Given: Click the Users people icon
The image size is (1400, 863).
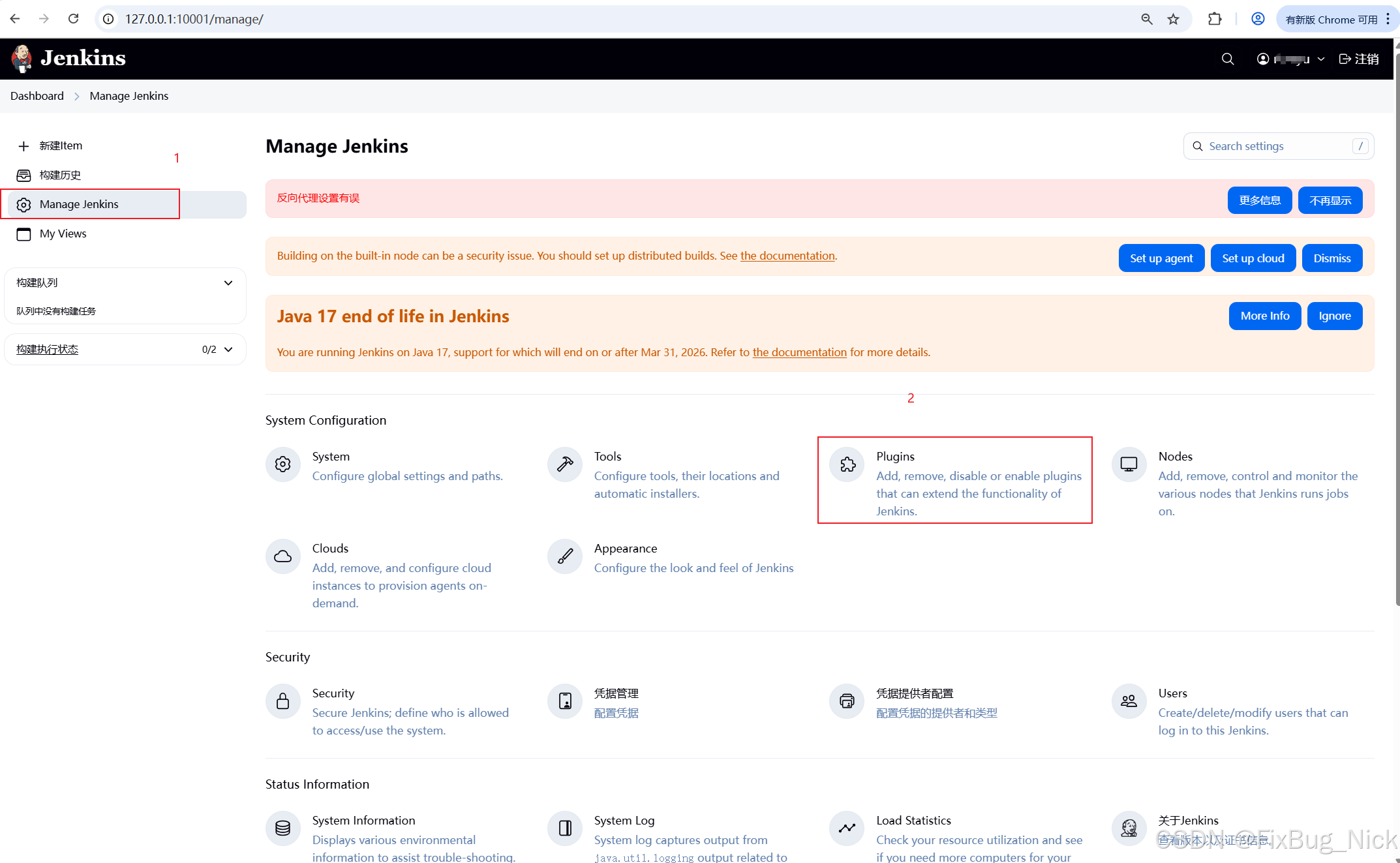Looking at the screenshot, I should coord(1129,701).
